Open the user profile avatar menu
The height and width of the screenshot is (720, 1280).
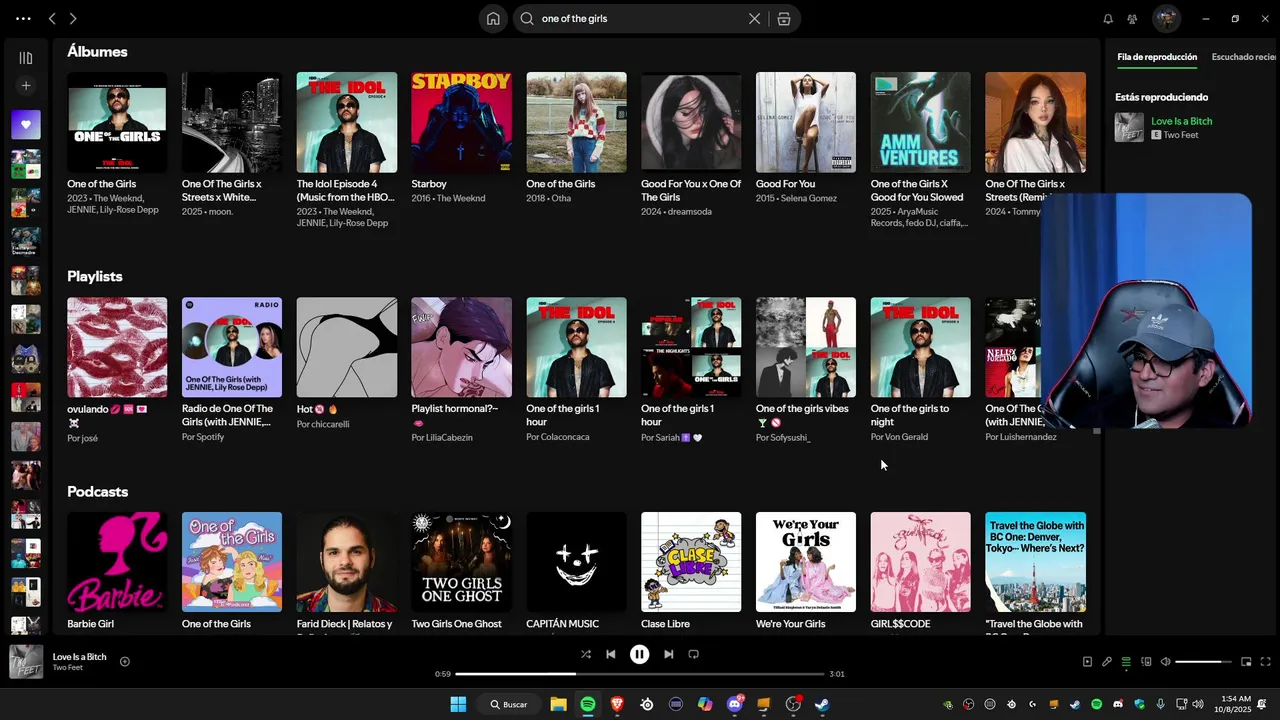click(x=1166, y=18)
